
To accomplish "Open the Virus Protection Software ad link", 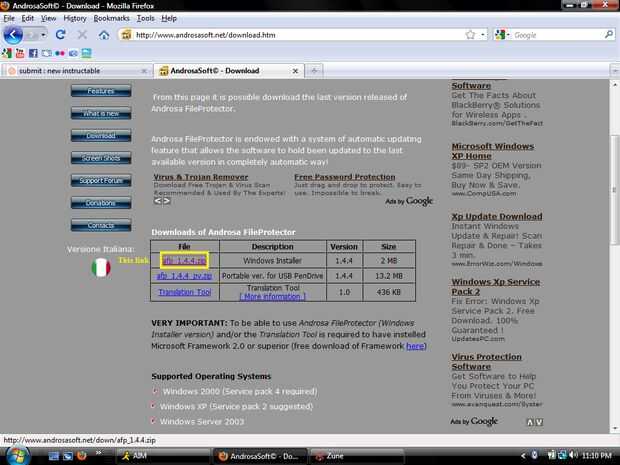I will (486, 361).
